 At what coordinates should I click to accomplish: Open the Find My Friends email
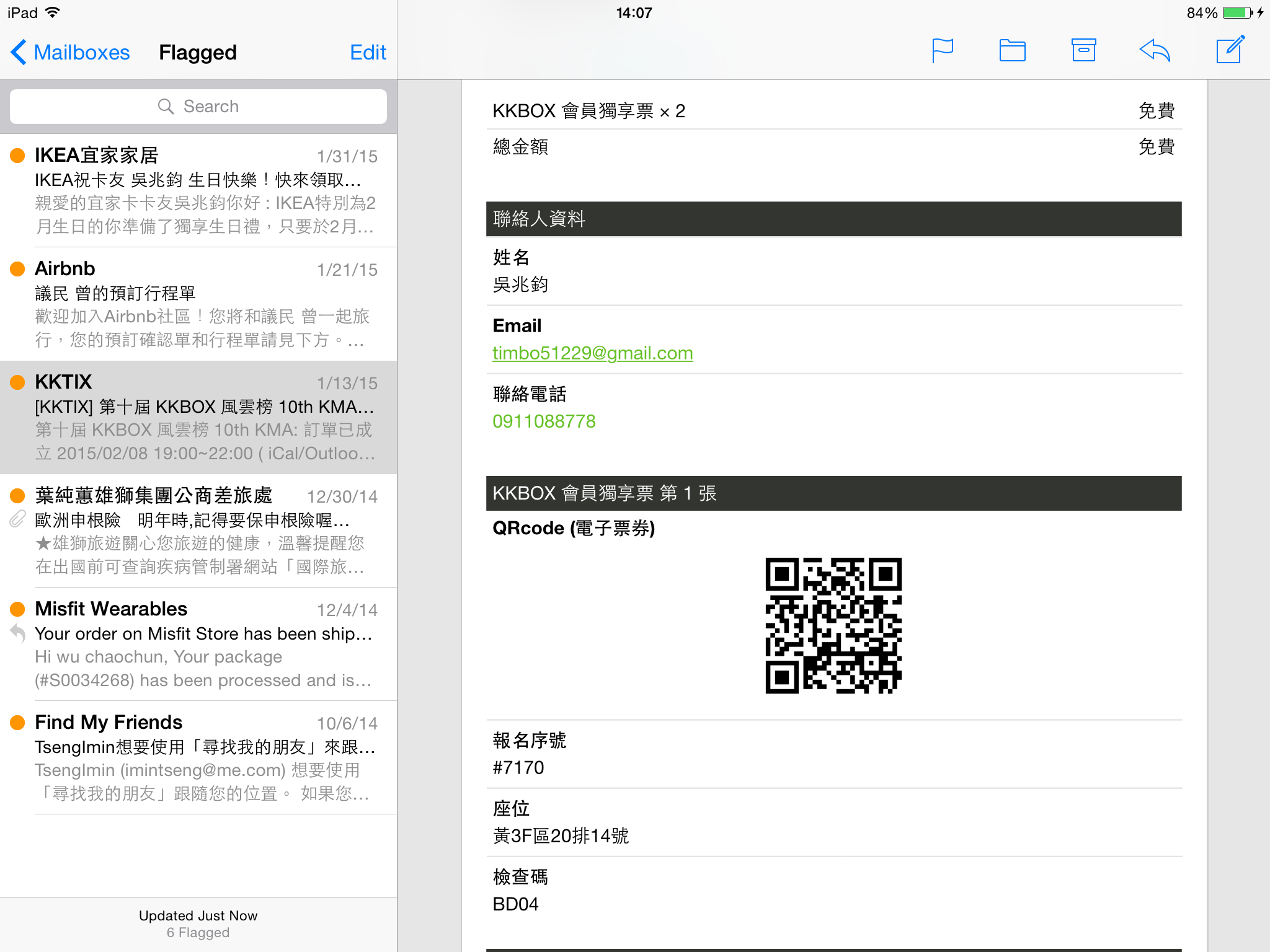click(198, 757)
